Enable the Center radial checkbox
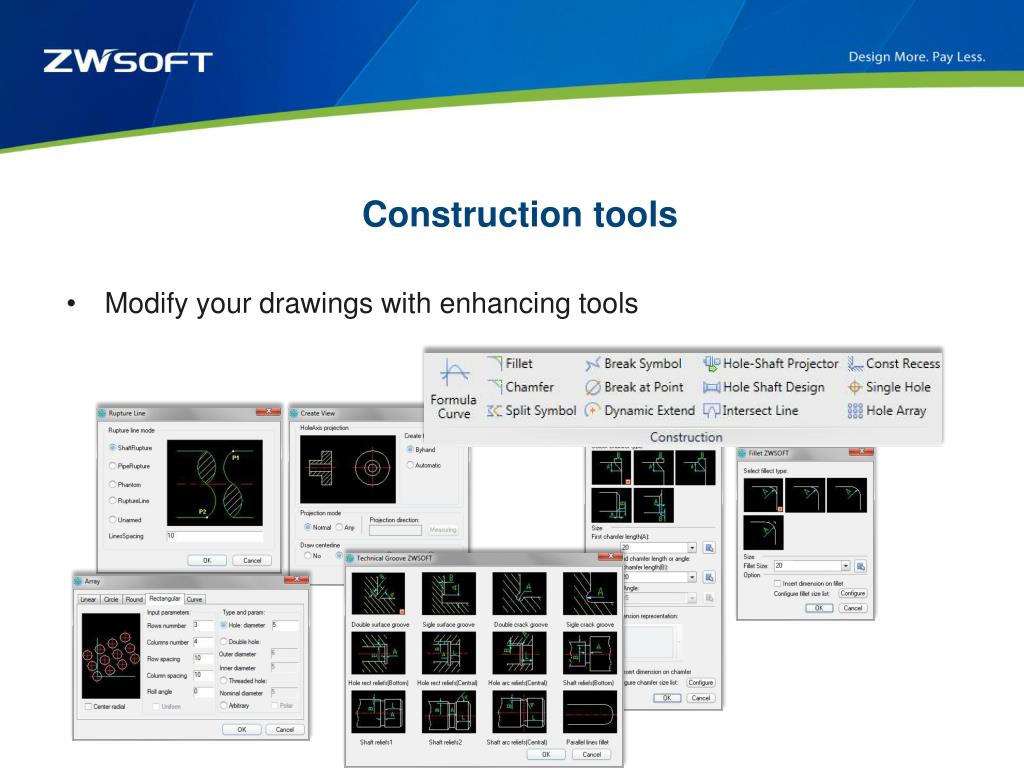Screen dimensions: 1024x768 (x=88, y=707)
